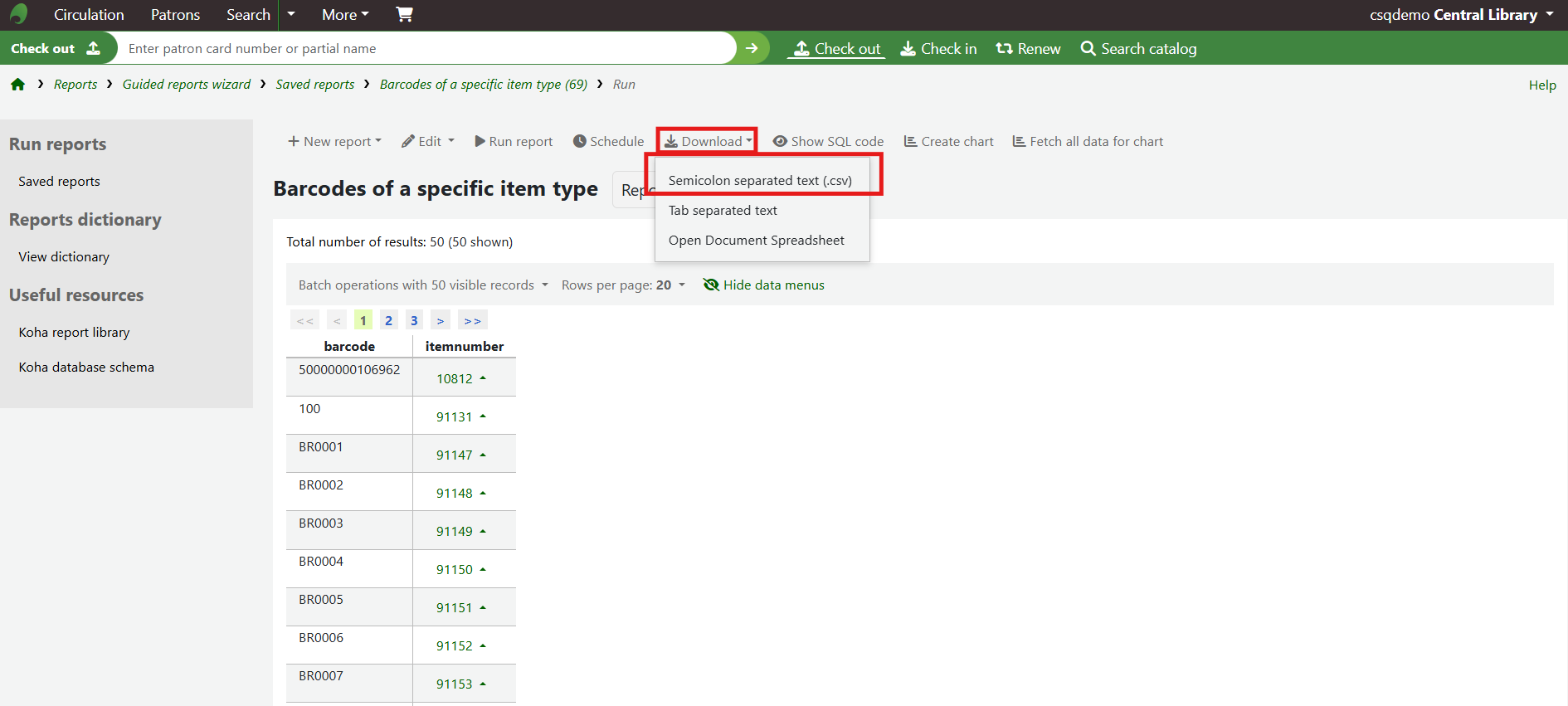Click the patron card number input field
This screenshot has width=1568, height=706.
tap(423, 49)
